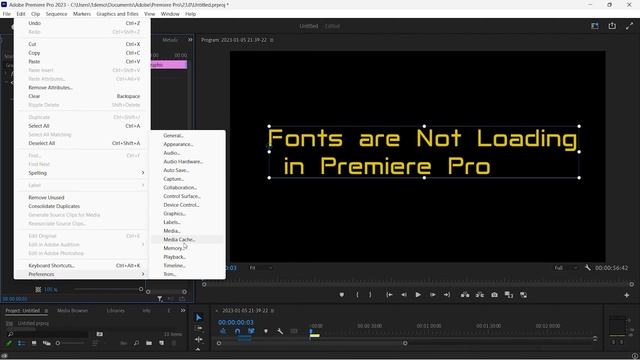The width and height of the screenshot is (640, 360).
Task: Open the File menu
Action: [7, 14]
